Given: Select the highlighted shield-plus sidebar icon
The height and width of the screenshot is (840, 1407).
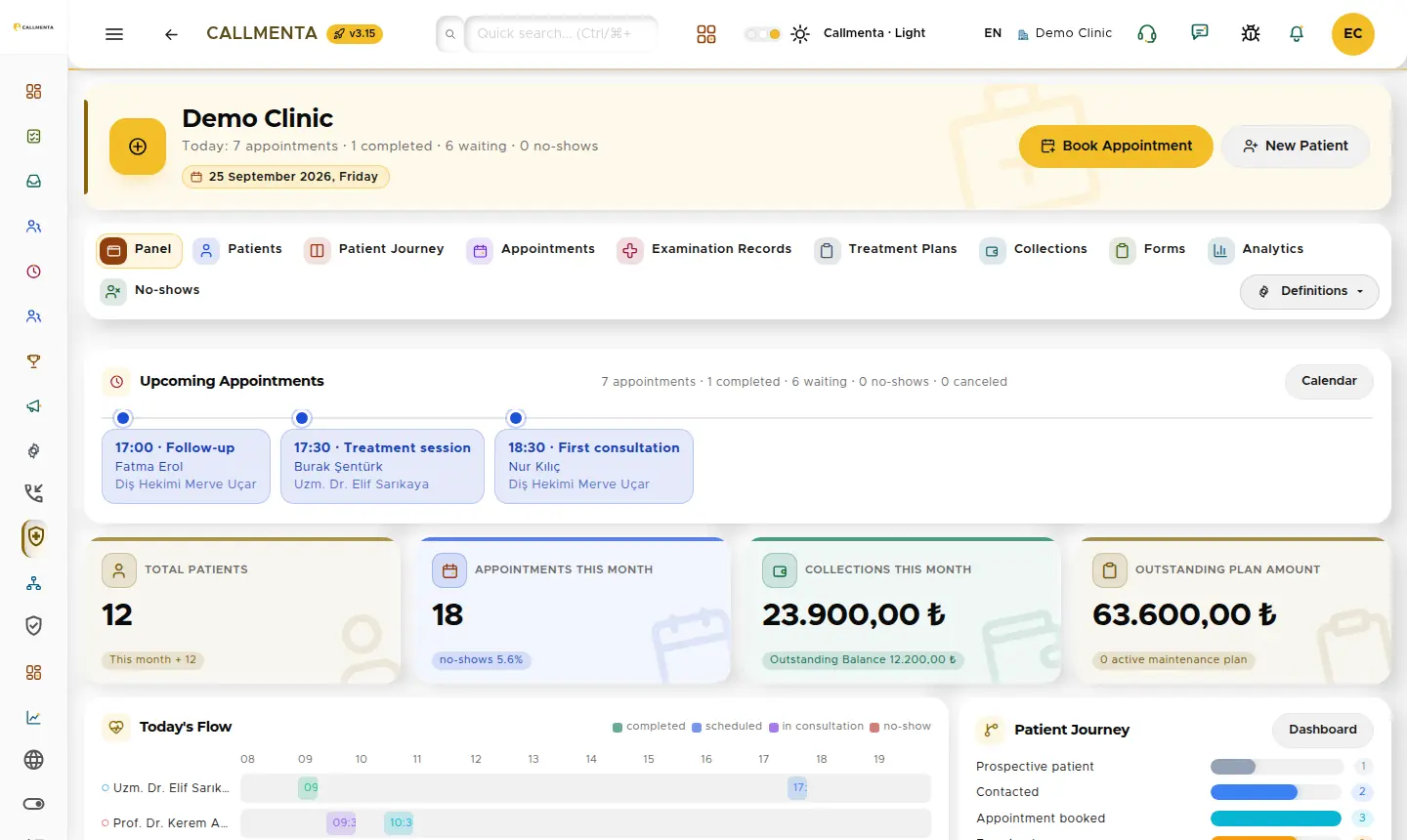Looking at the screenshot, I should tap(34, 537).
